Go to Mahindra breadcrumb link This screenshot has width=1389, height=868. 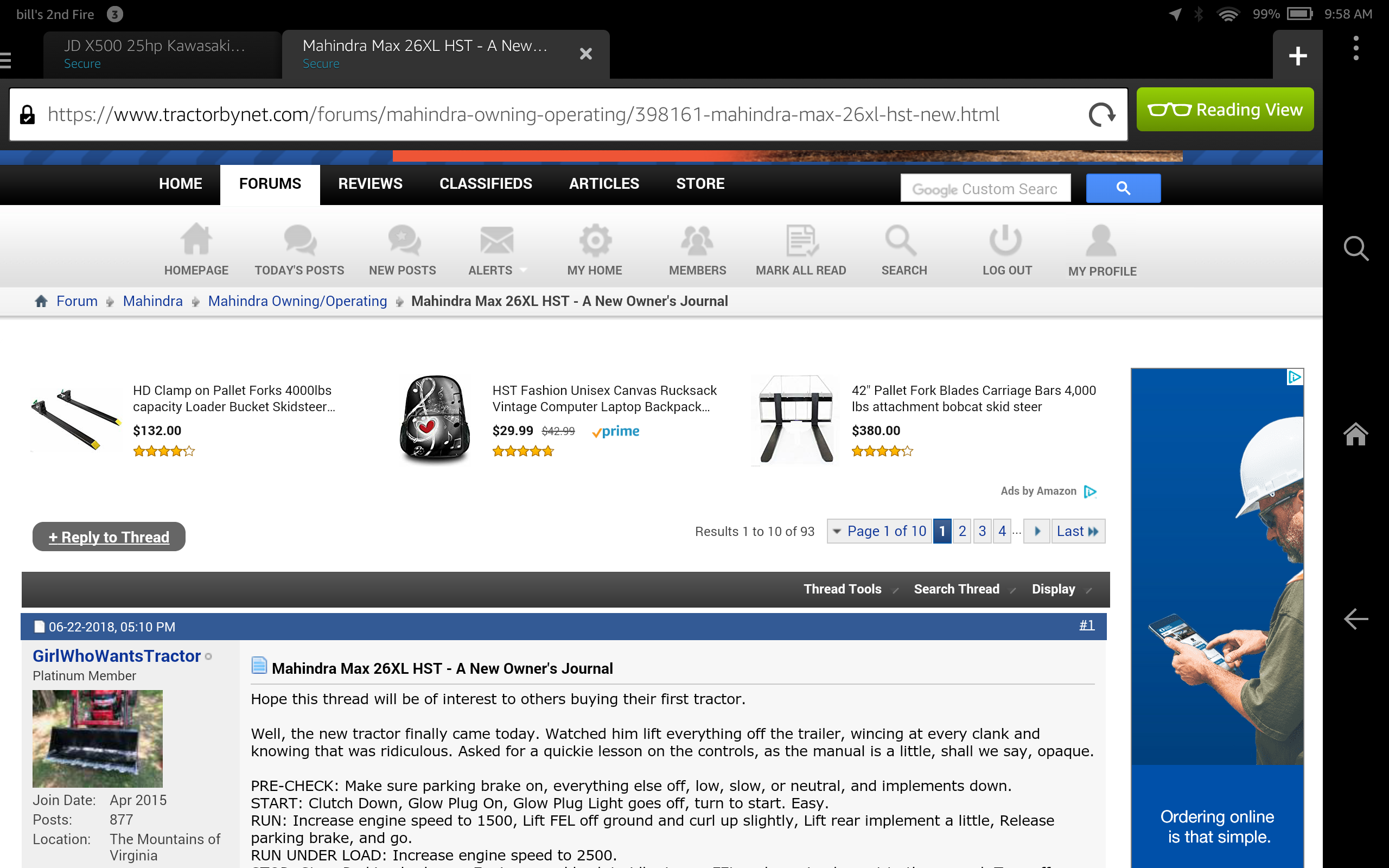point(152,301)
